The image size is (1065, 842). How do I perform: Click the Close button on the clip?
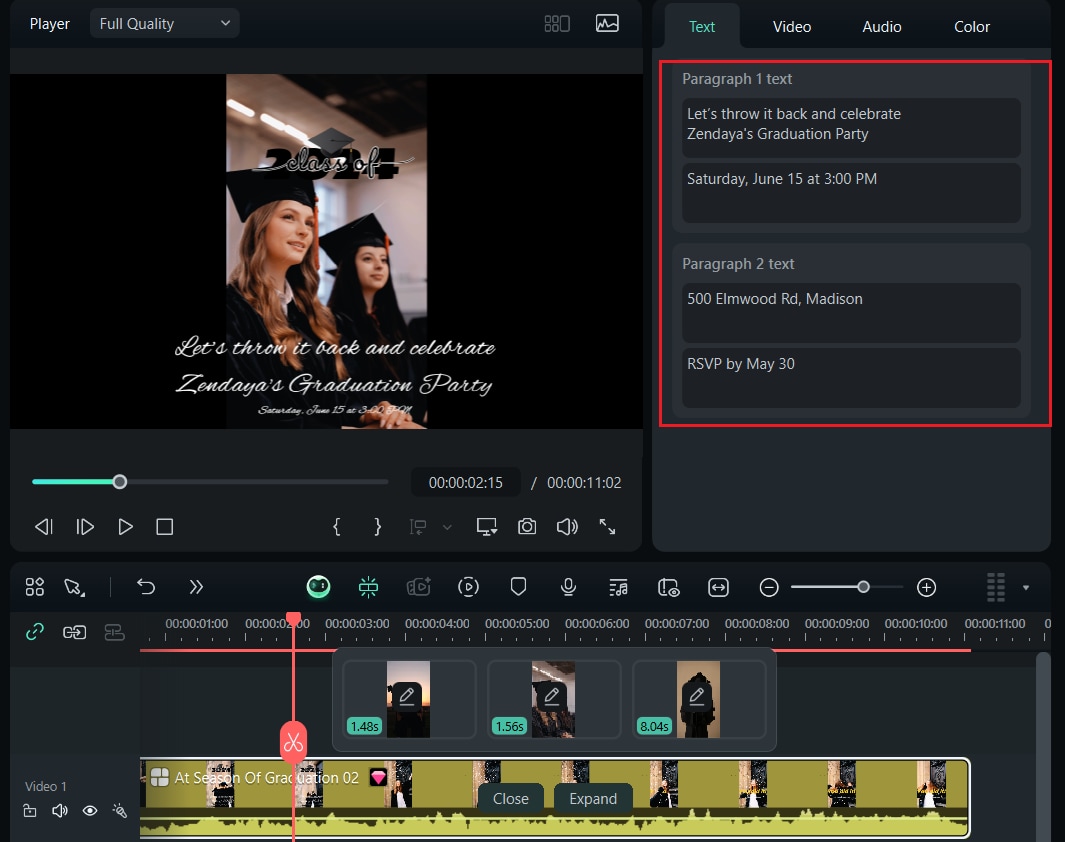511,799
